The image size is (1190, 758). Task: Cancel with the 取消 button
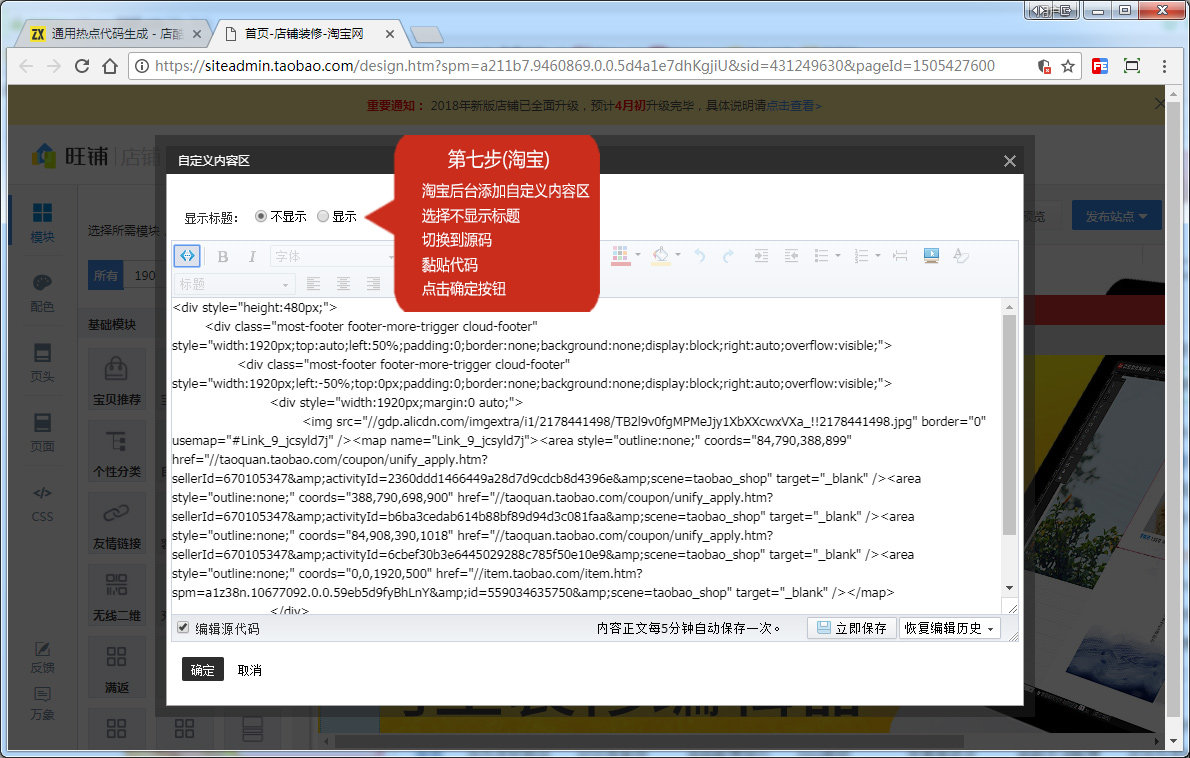(x=250, y=670)
